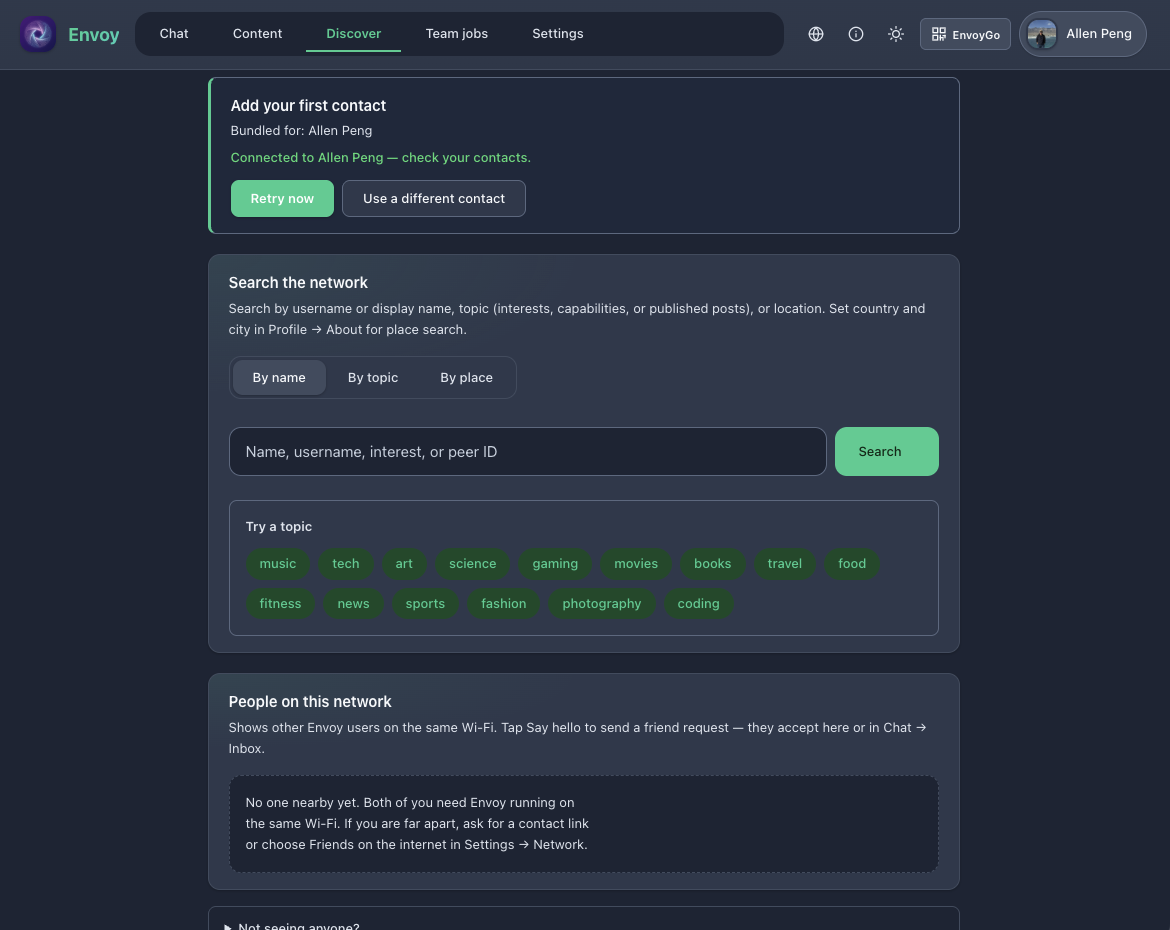Click the green Search button
Image resolution: width=1170 pixels, height=930 pixels.
(x=886, y=452)
